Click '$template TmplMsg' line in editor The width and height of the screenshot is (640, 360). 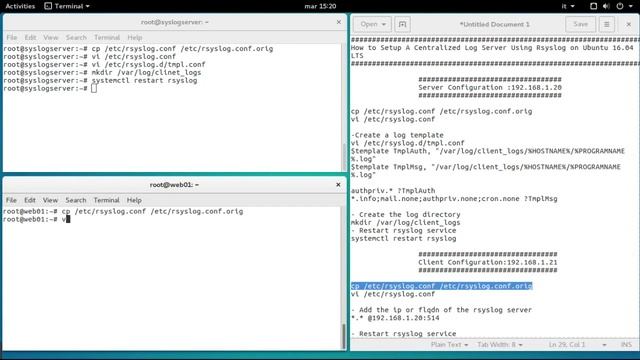point(486,171)
